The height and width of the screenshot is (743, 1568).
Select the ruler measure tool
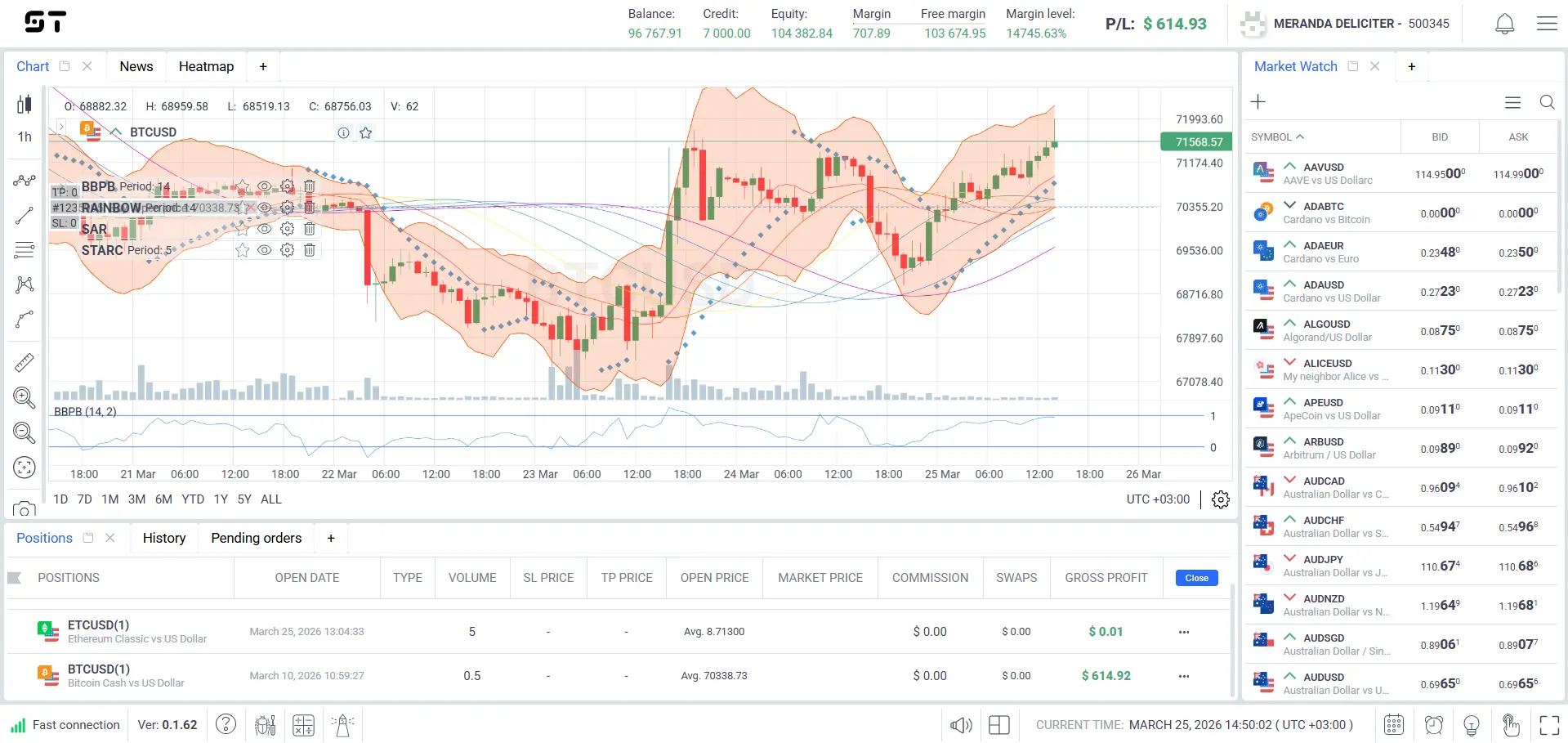coord(25,362)
